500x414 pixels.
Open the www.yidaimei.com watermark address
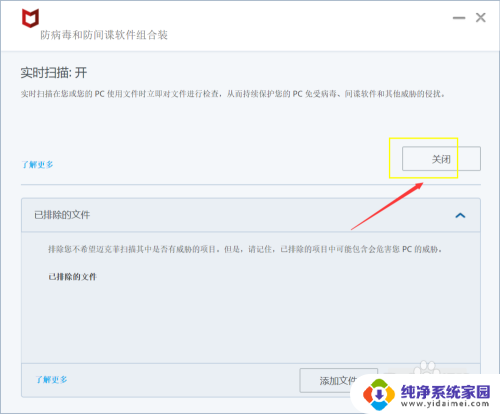[x=445, y=404]
